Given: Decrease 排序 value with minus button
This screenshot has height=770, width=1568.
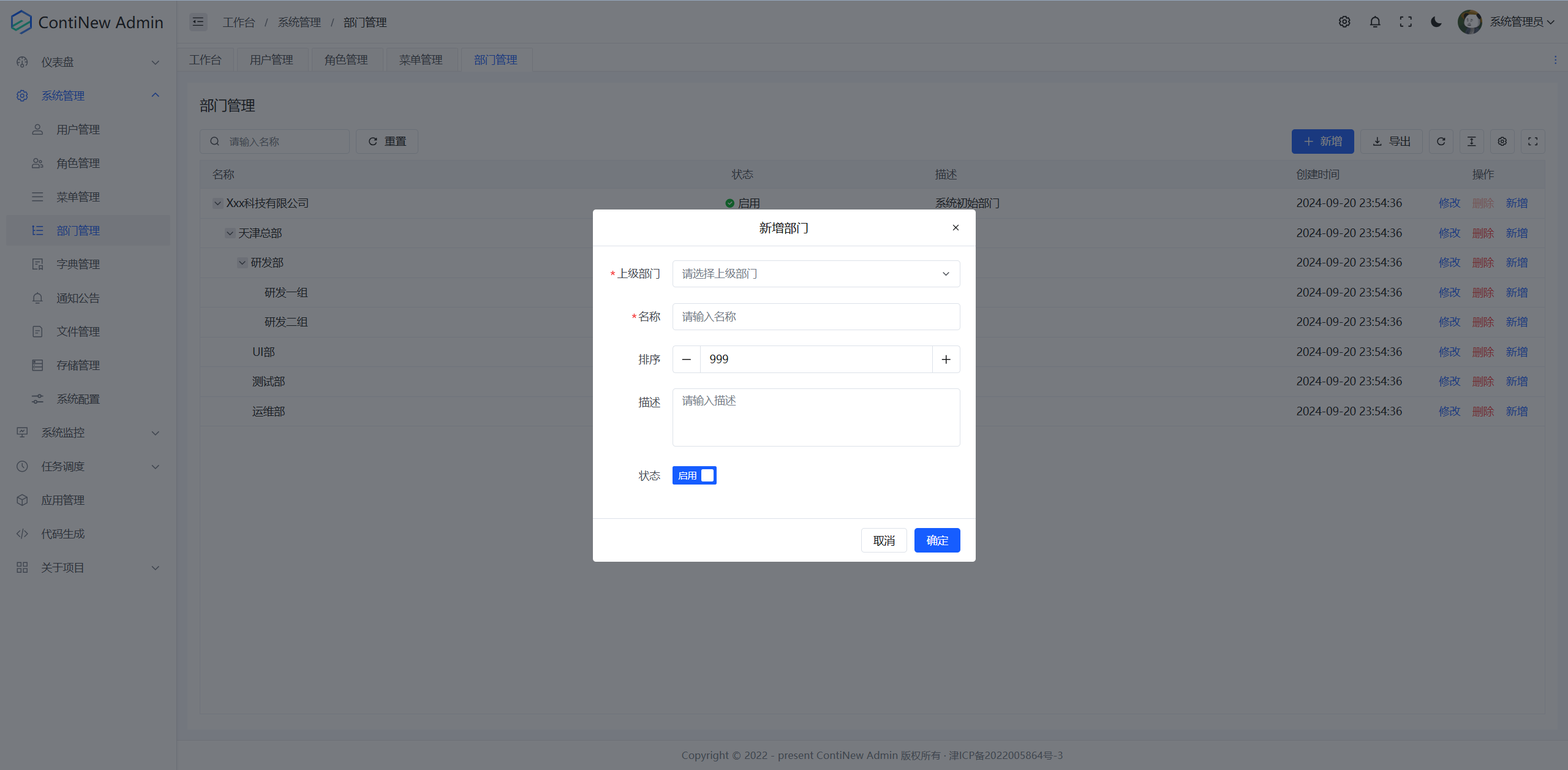Looking at the screenshot, I should [687, 360].
